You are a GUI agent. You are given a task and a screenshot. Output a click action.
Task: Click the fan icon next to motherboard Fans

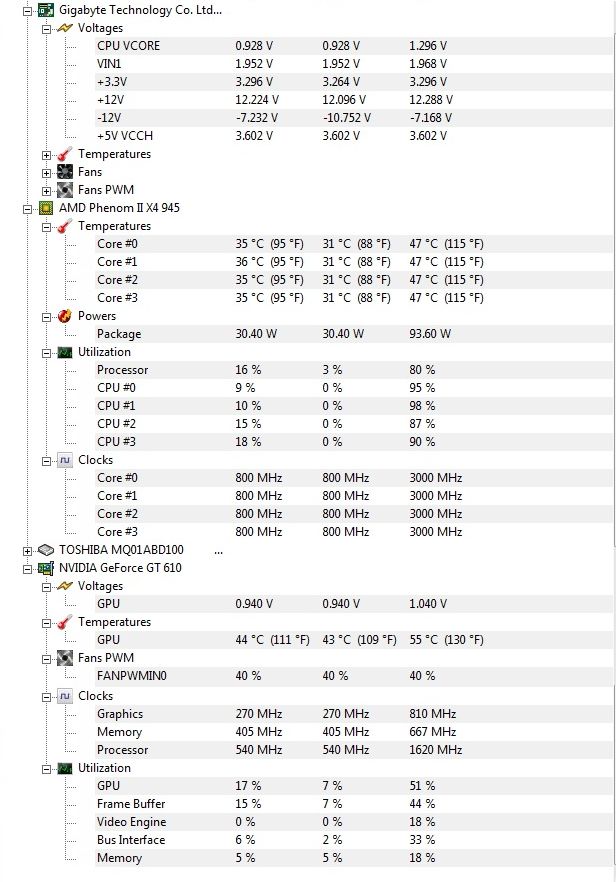coord(65,172)
